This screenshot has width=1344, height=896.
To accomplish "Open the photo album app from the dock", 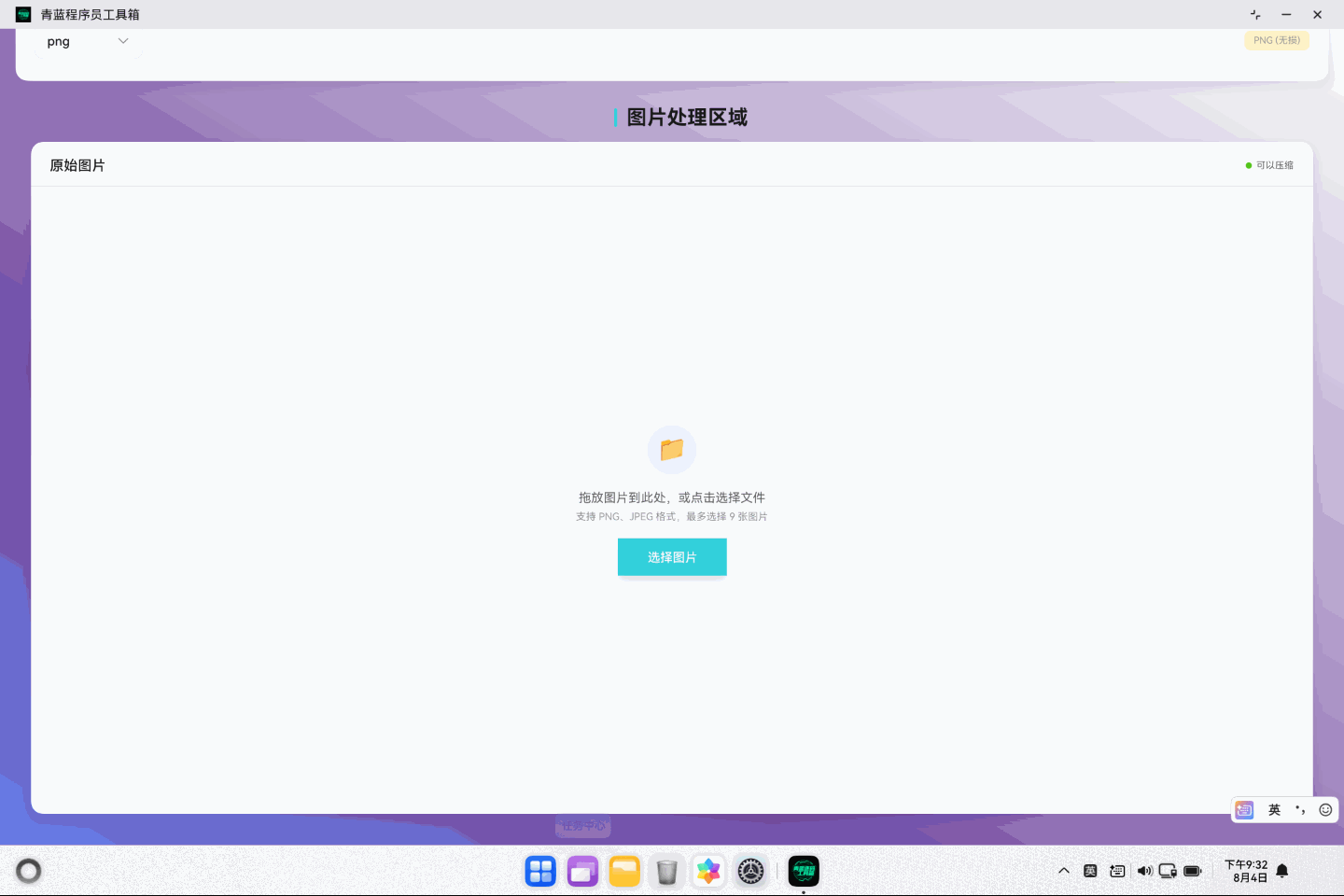I will [x=707, y=871].
